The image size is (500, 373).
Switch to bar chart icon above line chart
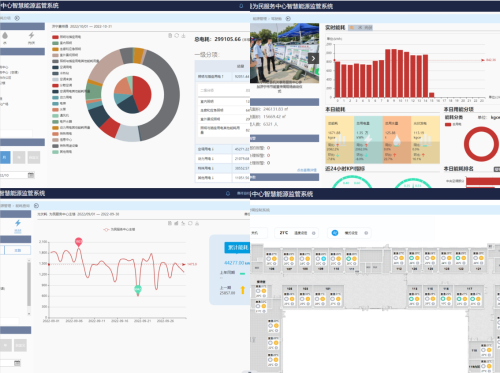177,223
